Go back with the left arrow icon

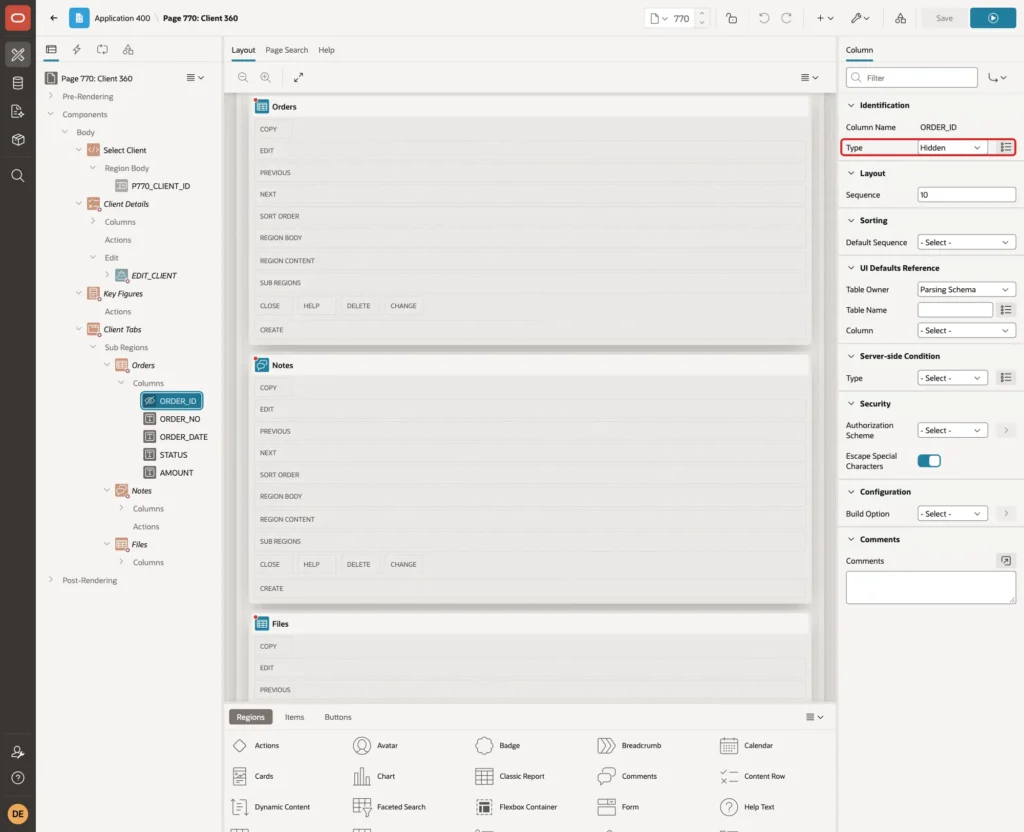point(54,18)
